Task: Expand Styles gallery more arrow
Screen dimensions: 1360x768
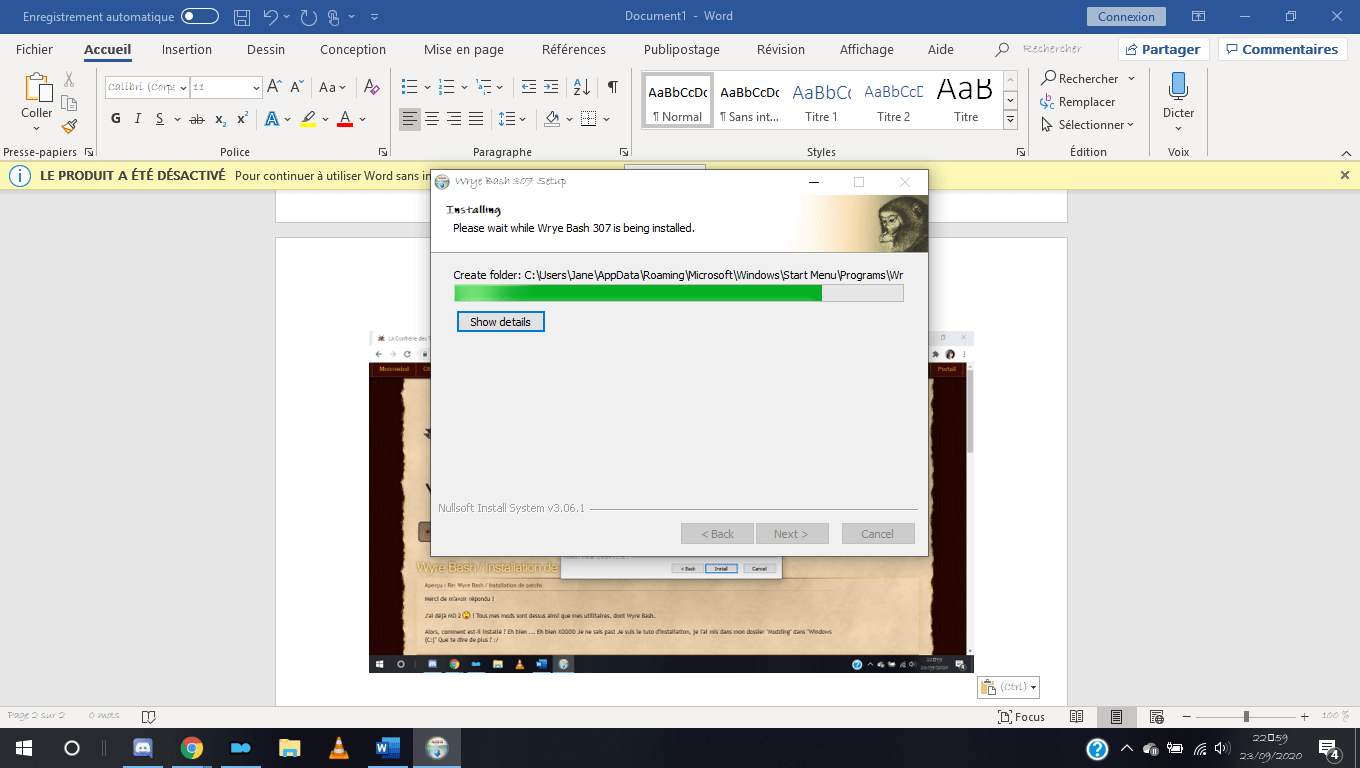Action: coord(1010,120)
